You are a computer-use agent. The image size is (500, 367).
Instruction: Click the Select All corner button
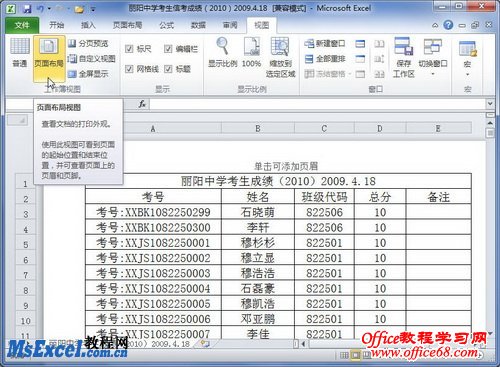(17, 120)
